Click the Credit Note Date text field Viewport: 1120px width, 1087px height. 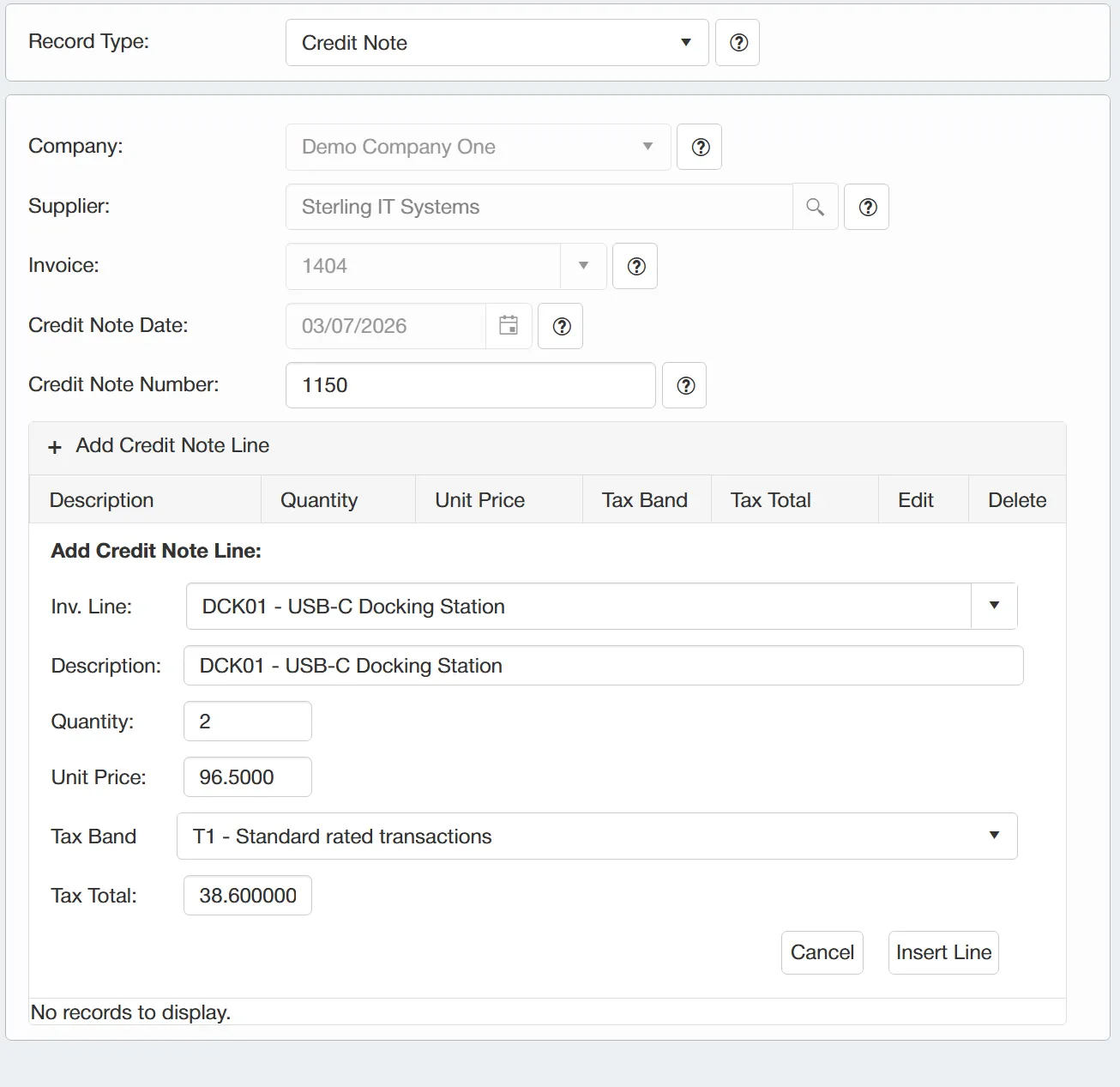[x=386, y=326]
